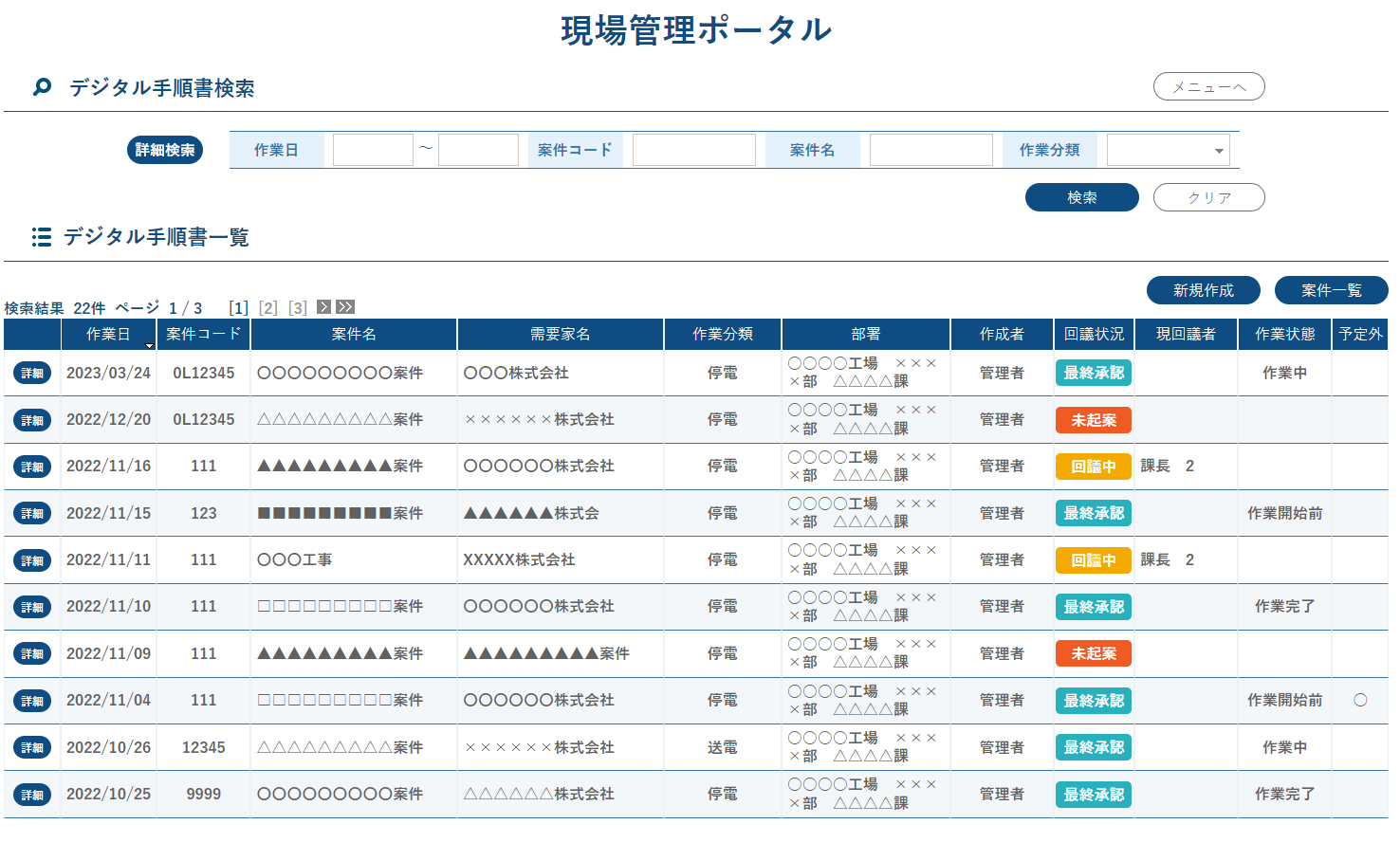Screen dimensions: 1400x861
Task: Open 詳細 badge for the 2022/11/16 row
Action: coord(32,467)
